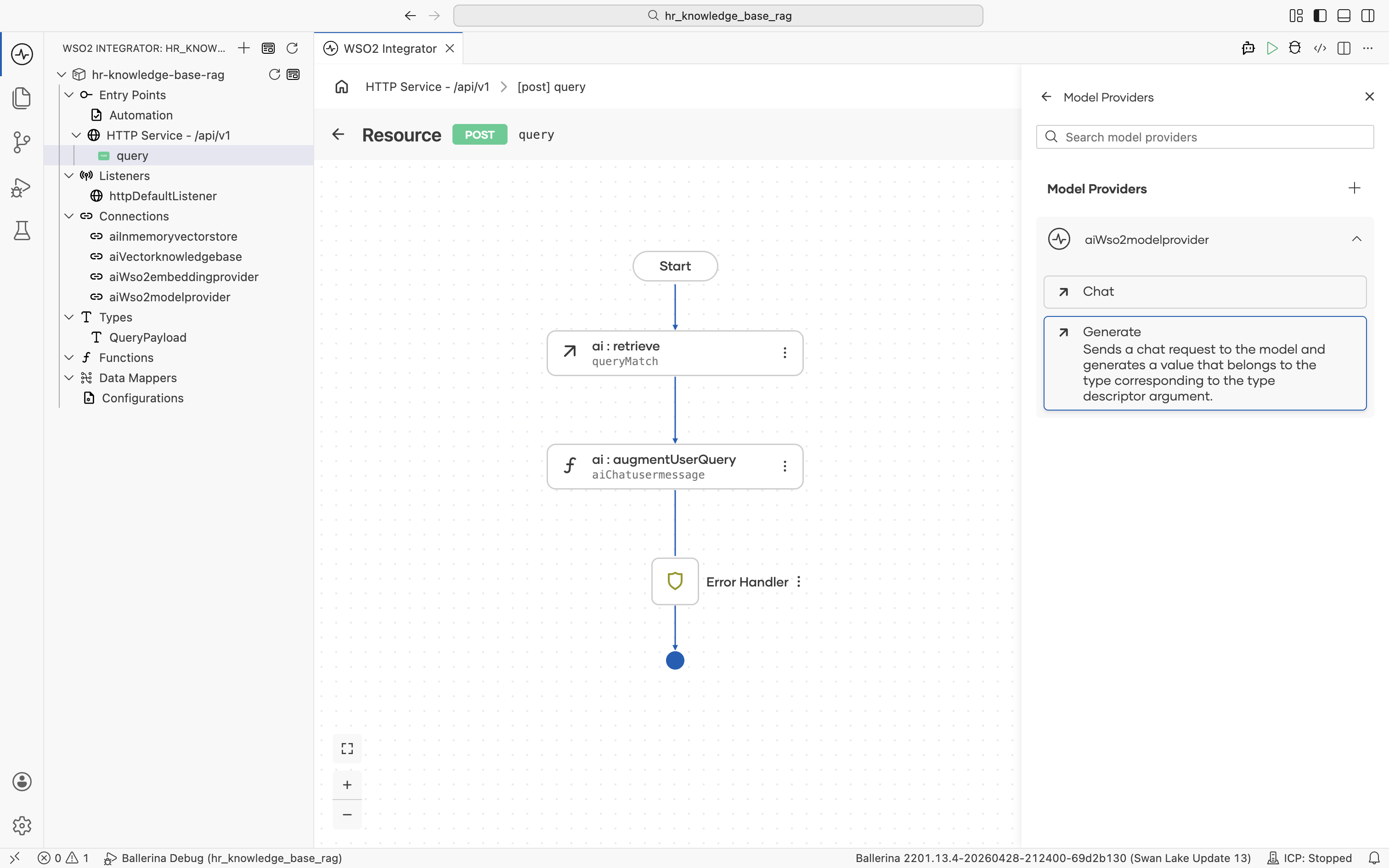Select the Generate action of aiWso2modelprovider

(1205, 363)
